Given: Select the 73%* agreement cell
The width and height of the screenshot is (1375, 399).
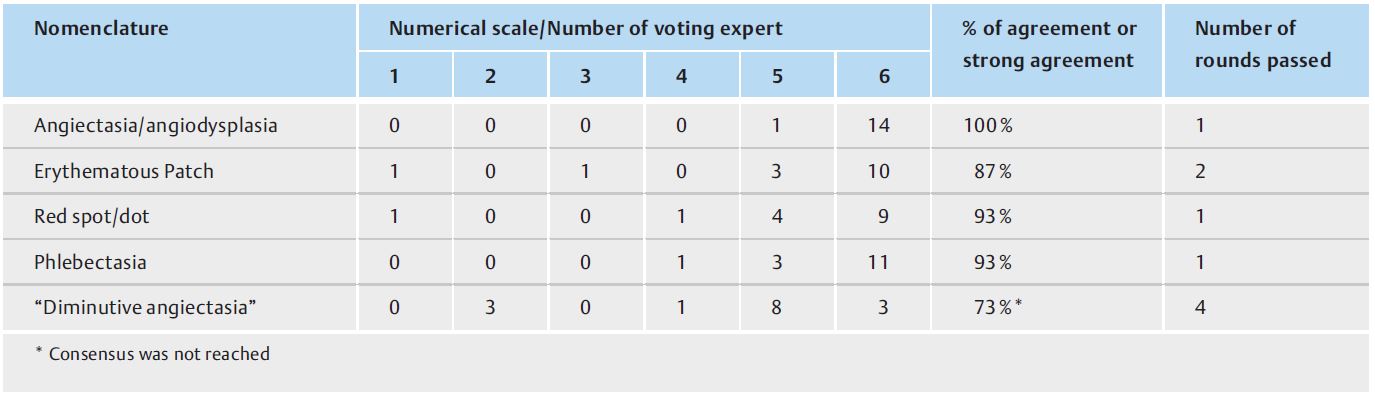Looking at the screenshot, I should tap(995, 307).
